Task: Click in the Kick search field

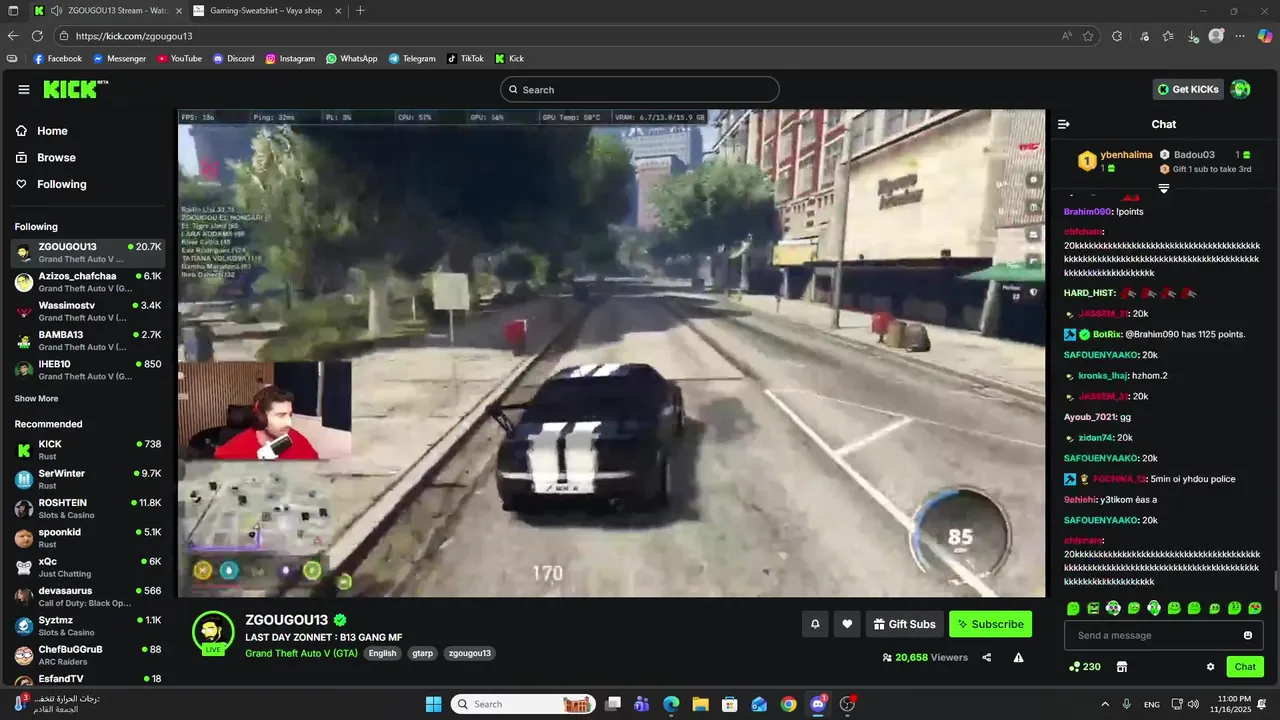Action: [x=639, y=89]
